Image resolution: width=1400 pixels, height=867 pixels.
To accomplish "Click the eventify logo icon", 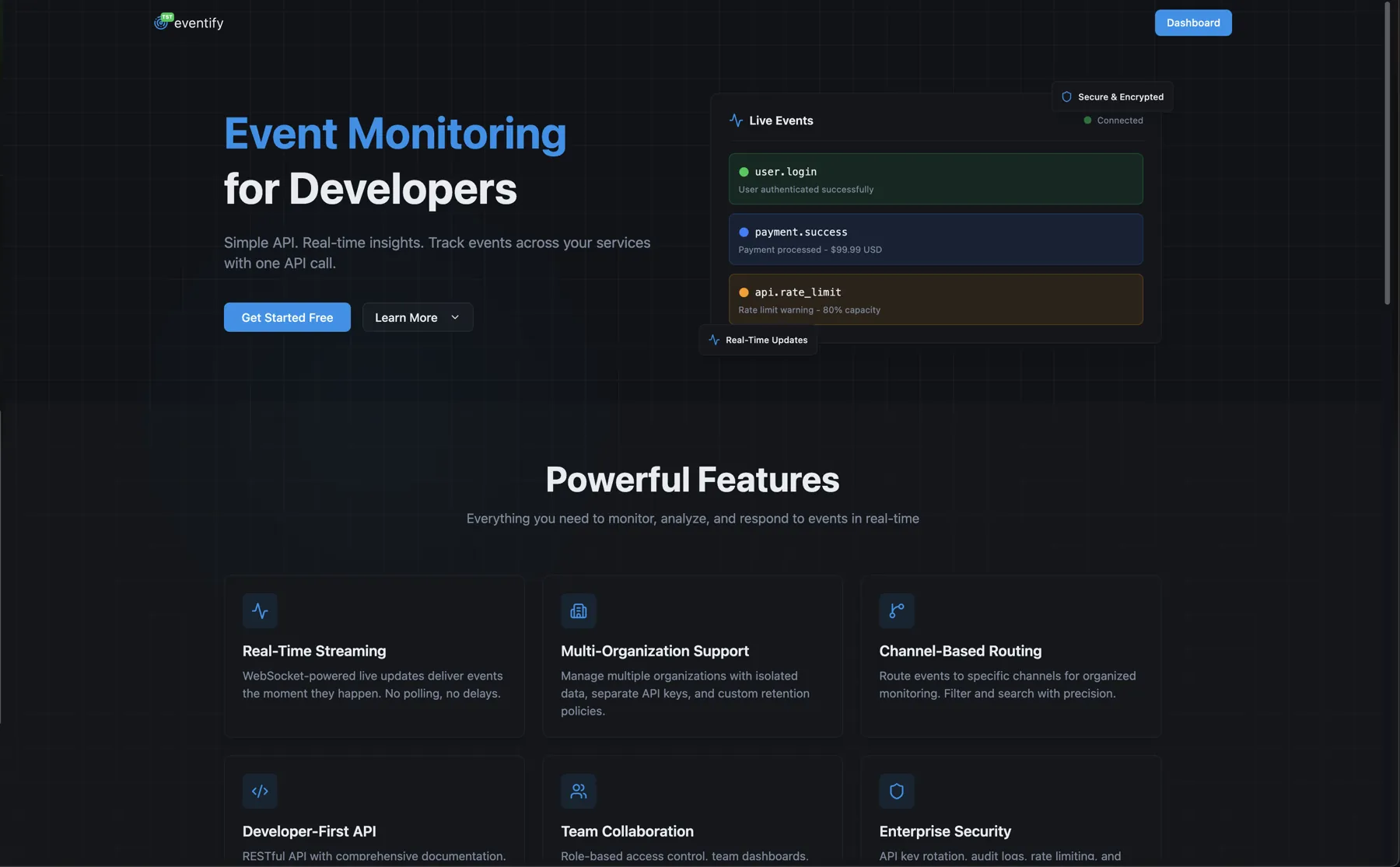I will coord(163,22).
